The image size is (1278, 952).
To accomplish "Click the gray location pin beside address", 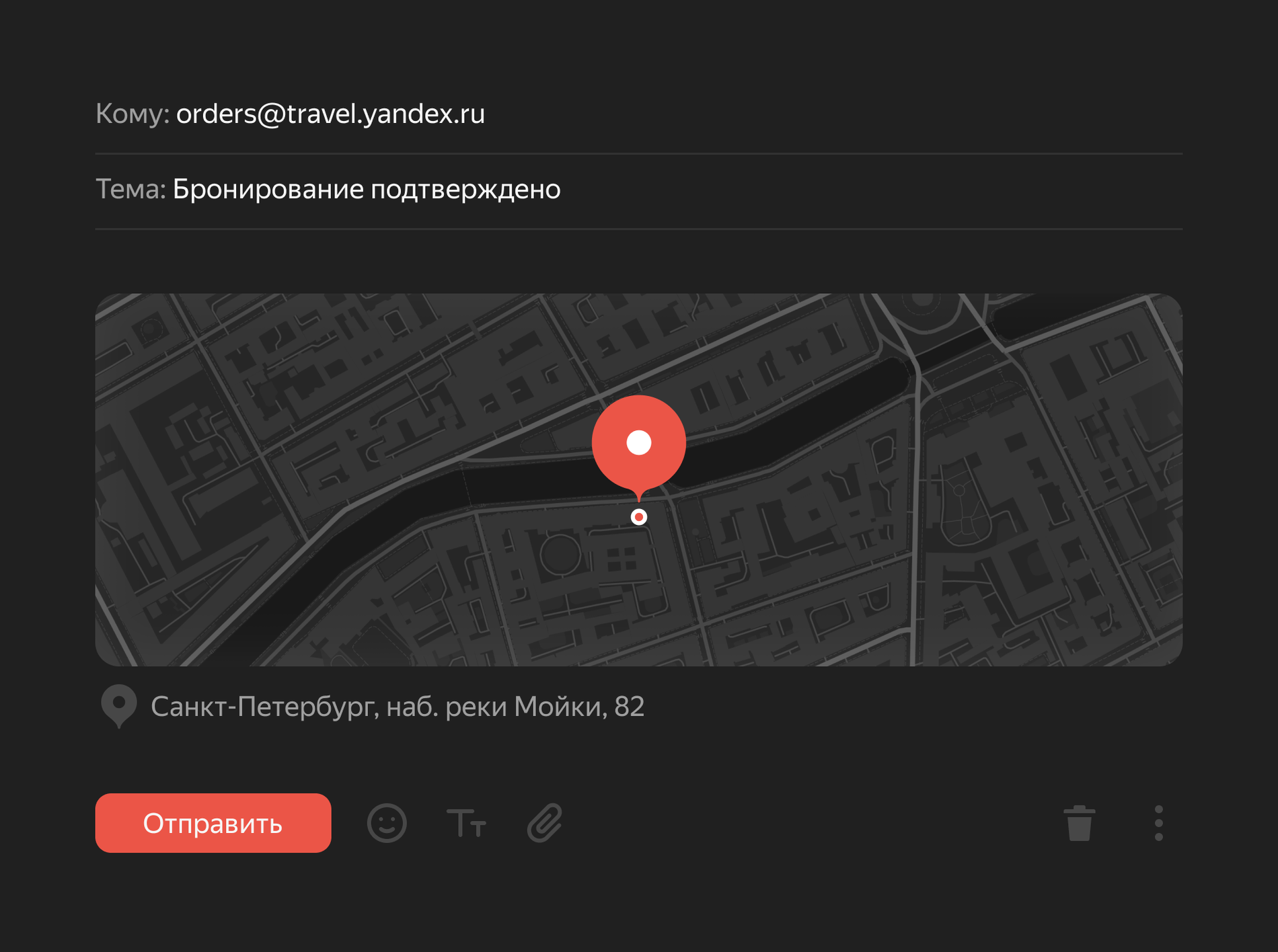I will coord(119,706).
